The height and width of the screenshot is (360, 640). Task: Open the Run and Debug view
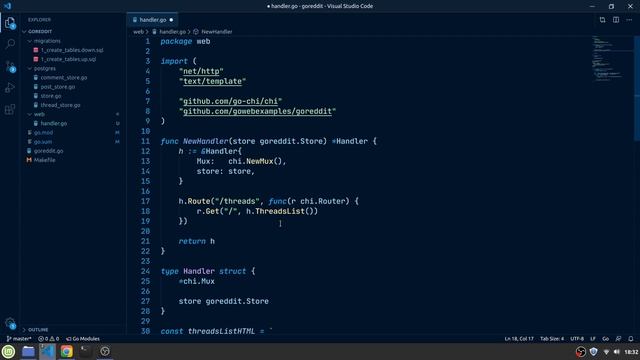(x=10, y=88)
